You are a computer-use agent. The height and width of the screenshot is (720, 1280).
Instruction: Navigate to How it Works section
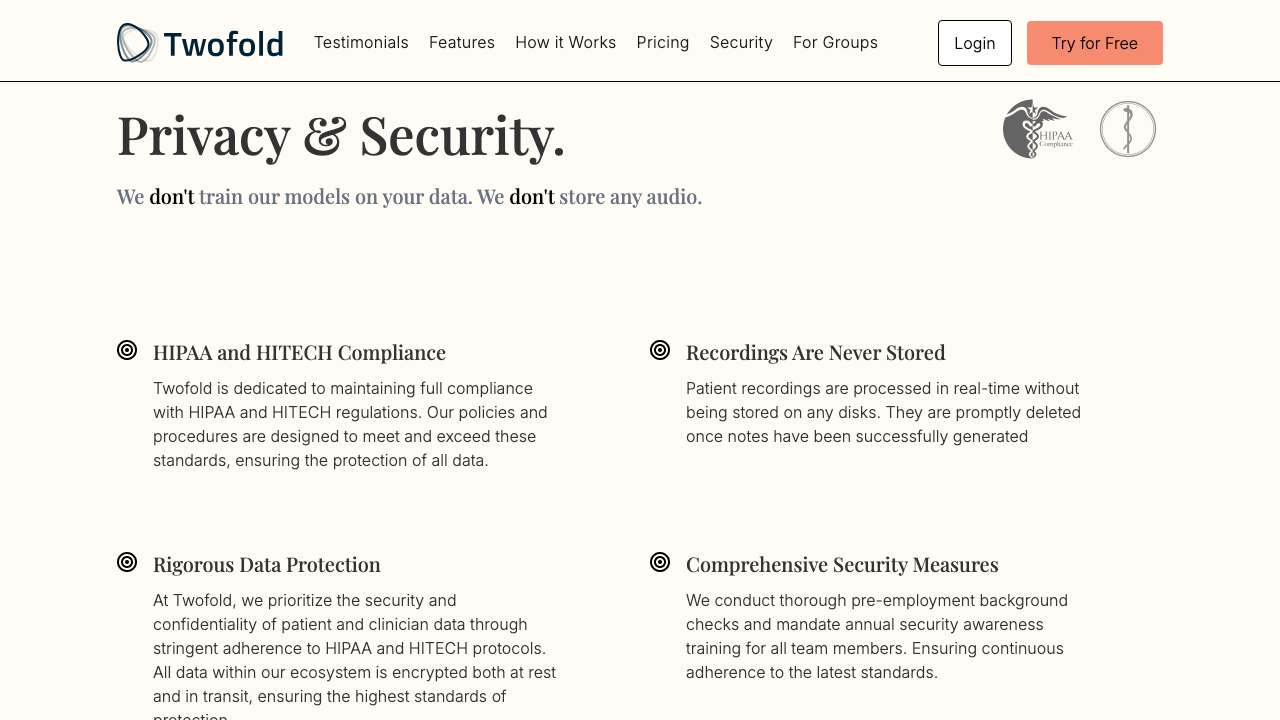click(x=566, y=42)
